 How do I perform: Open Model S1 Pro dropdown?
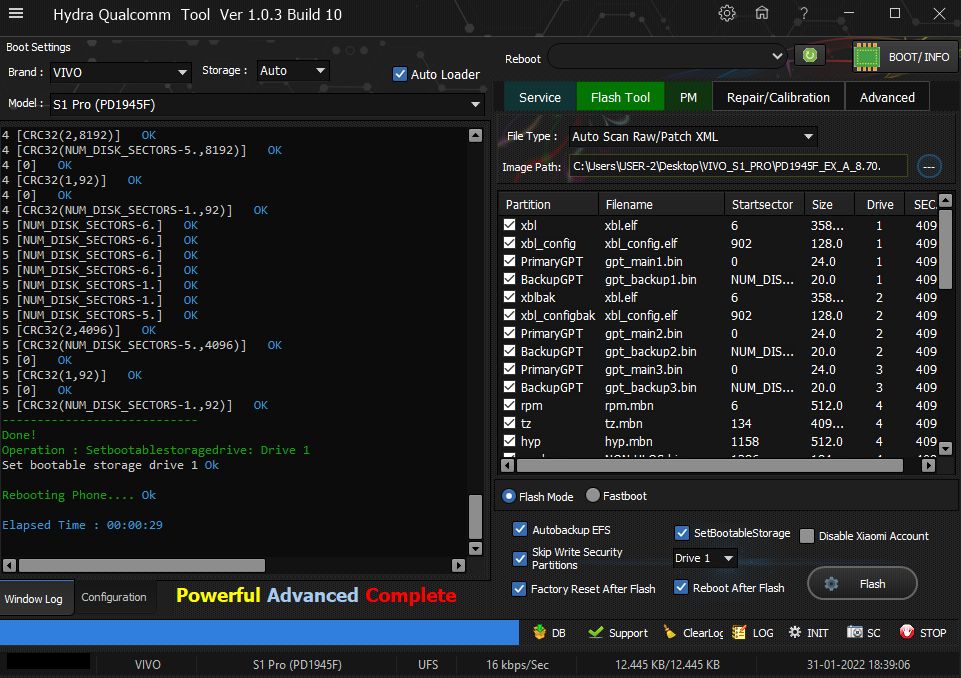[267, 104]
